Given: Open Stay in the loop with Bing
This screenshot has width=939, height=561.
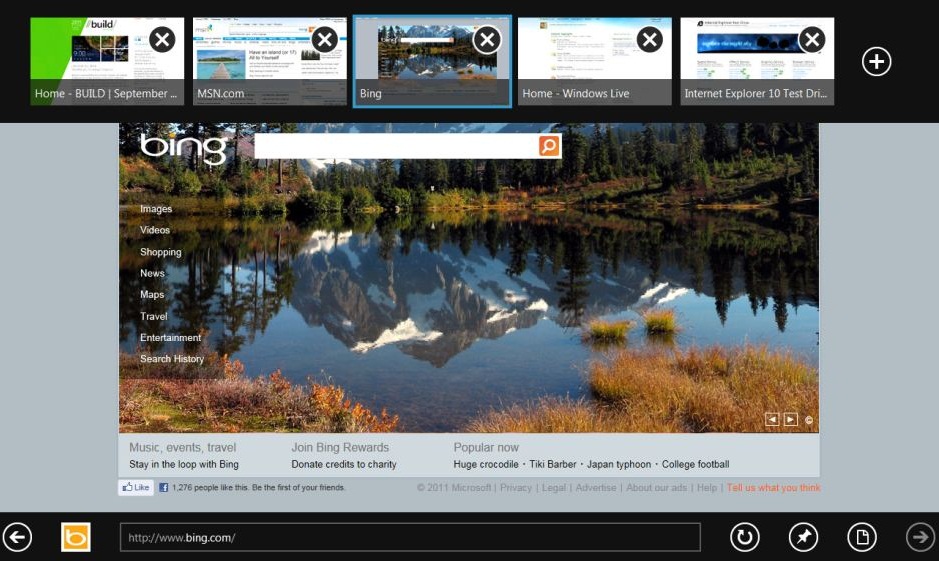Looking at the screenshot, I should click(x=184, y=464).
